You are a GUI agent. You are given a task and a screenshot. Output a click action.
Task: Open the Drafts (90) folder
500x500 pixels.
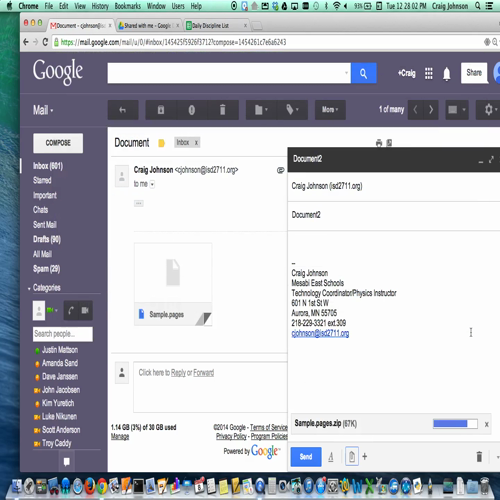47,239
